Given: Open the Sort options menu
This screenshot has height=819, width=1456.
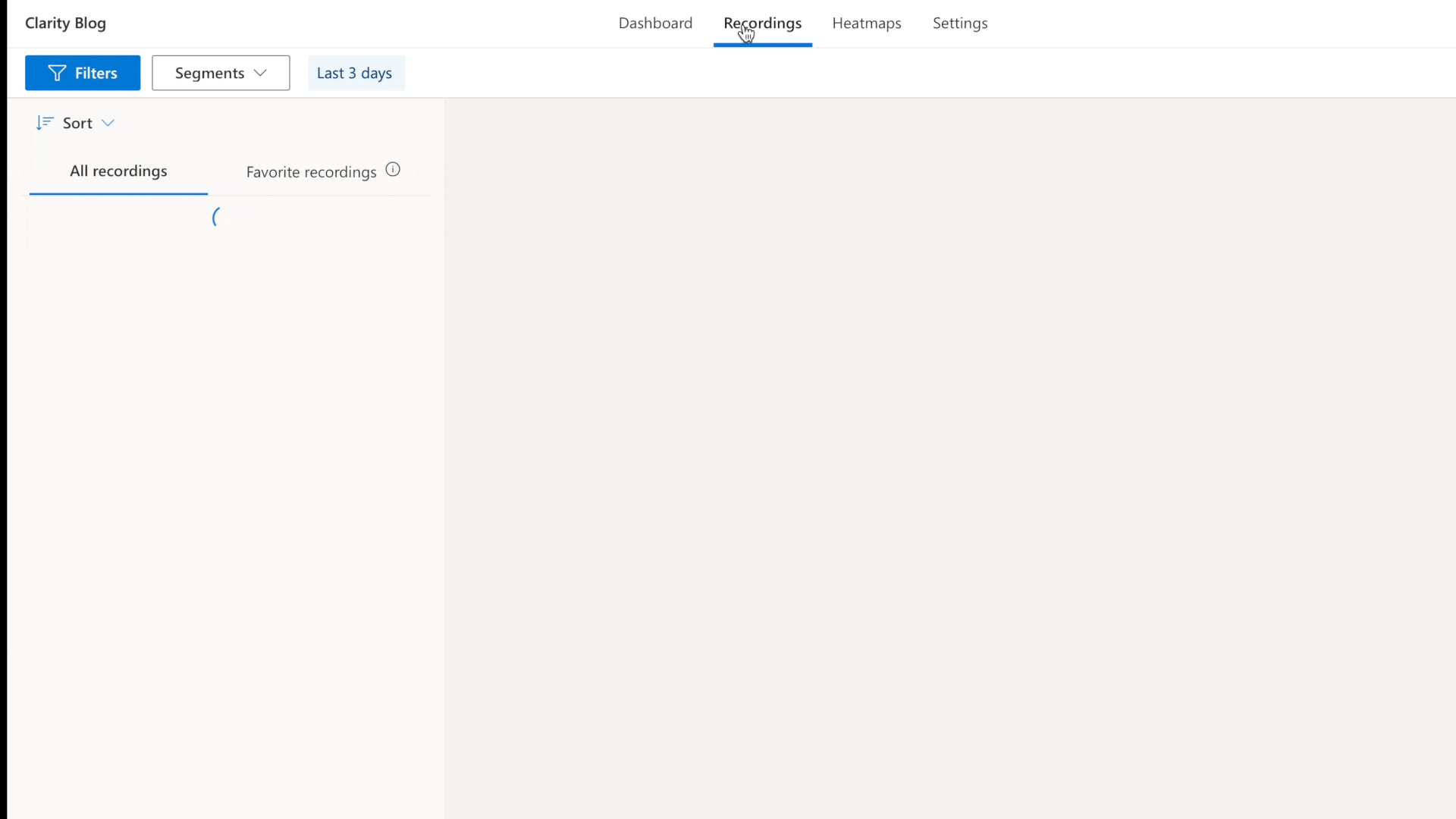Looking at the screenshot, I should [x=75, y=123].
